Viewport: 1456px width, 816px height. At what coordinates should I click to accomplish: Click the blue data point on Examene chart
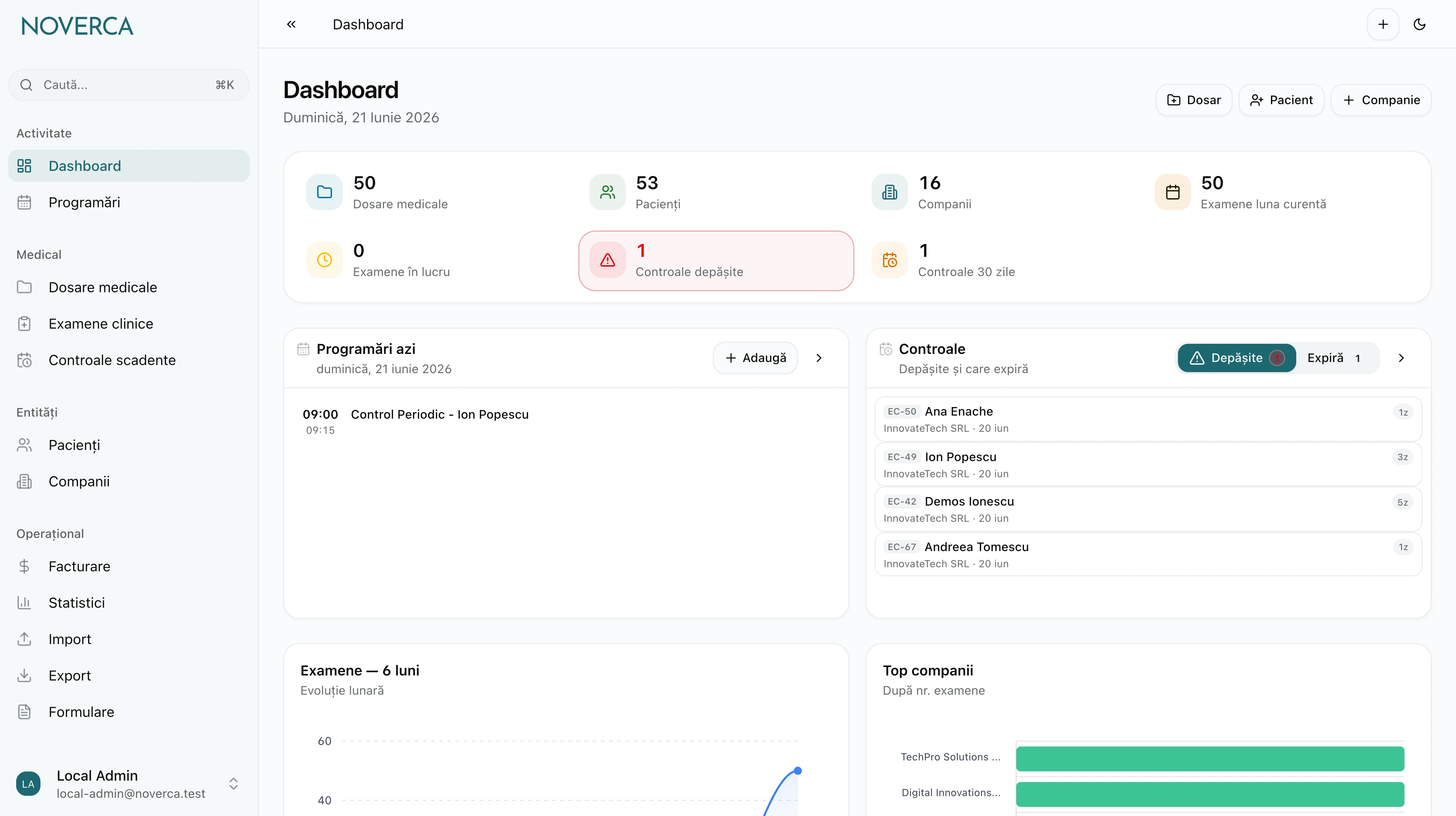click(x=797, y=771)
